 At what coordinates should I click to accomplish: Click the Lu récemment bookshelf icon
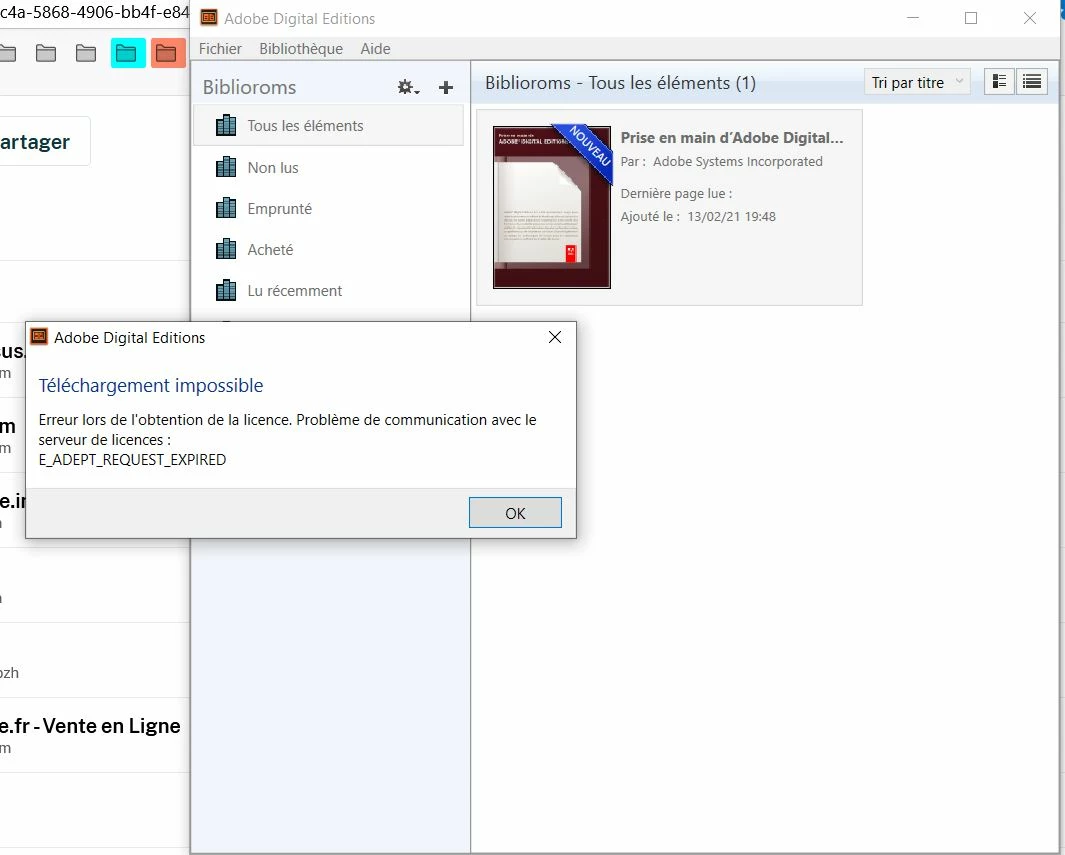tap(225, 291)
